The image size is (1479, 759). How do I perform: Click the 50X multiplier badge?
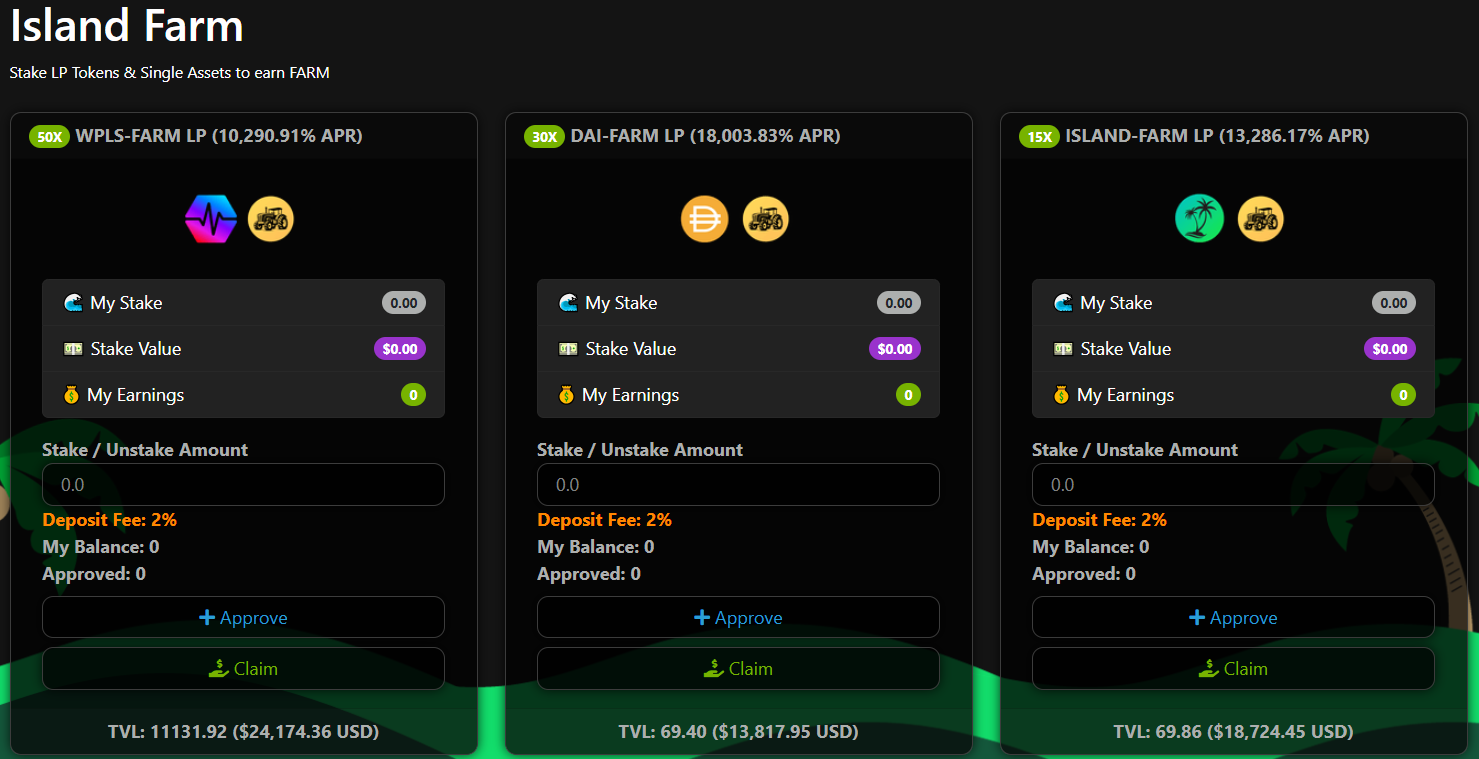49,136
